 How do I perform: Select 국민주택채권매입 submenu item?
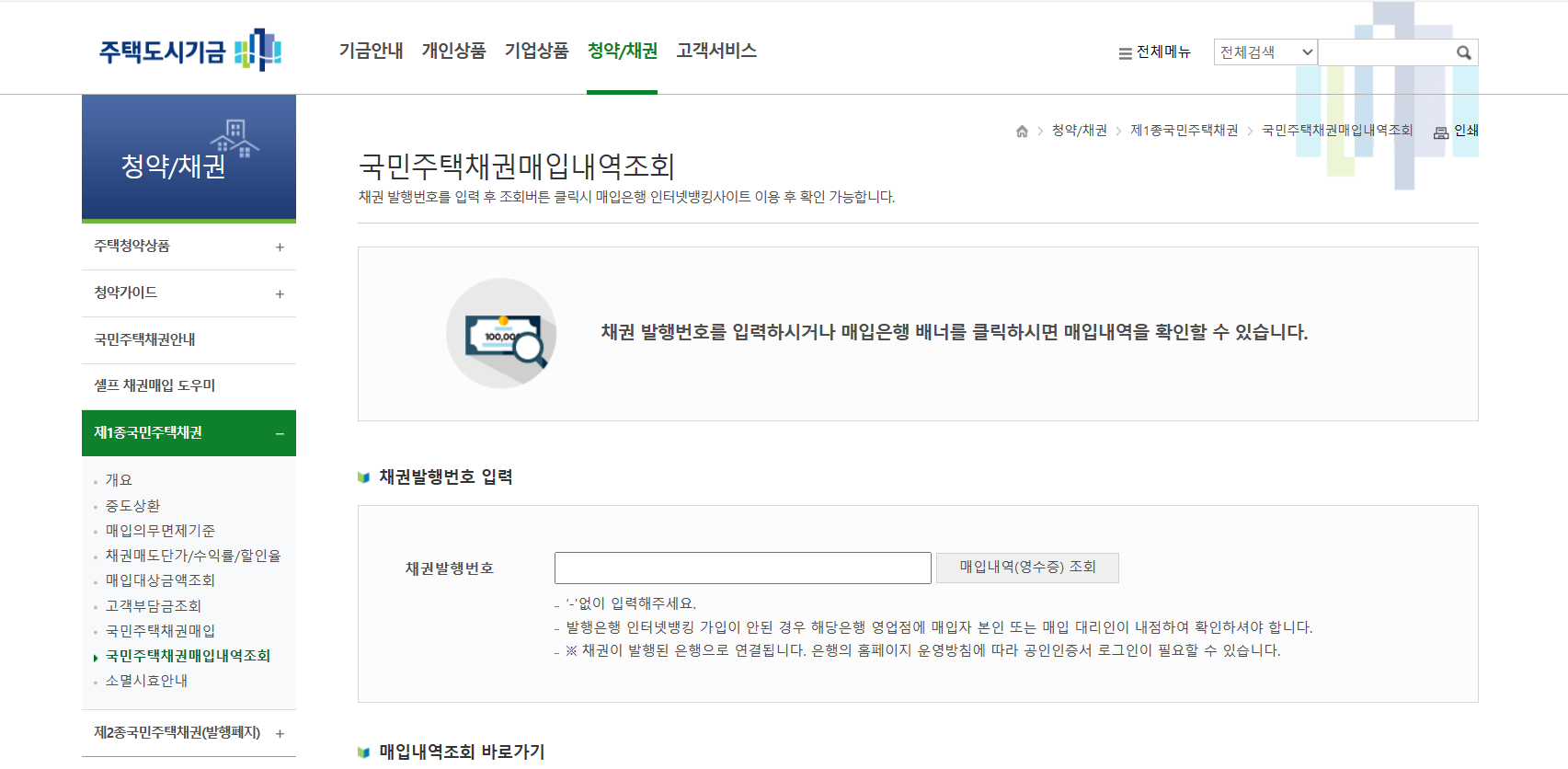[160, 631]
